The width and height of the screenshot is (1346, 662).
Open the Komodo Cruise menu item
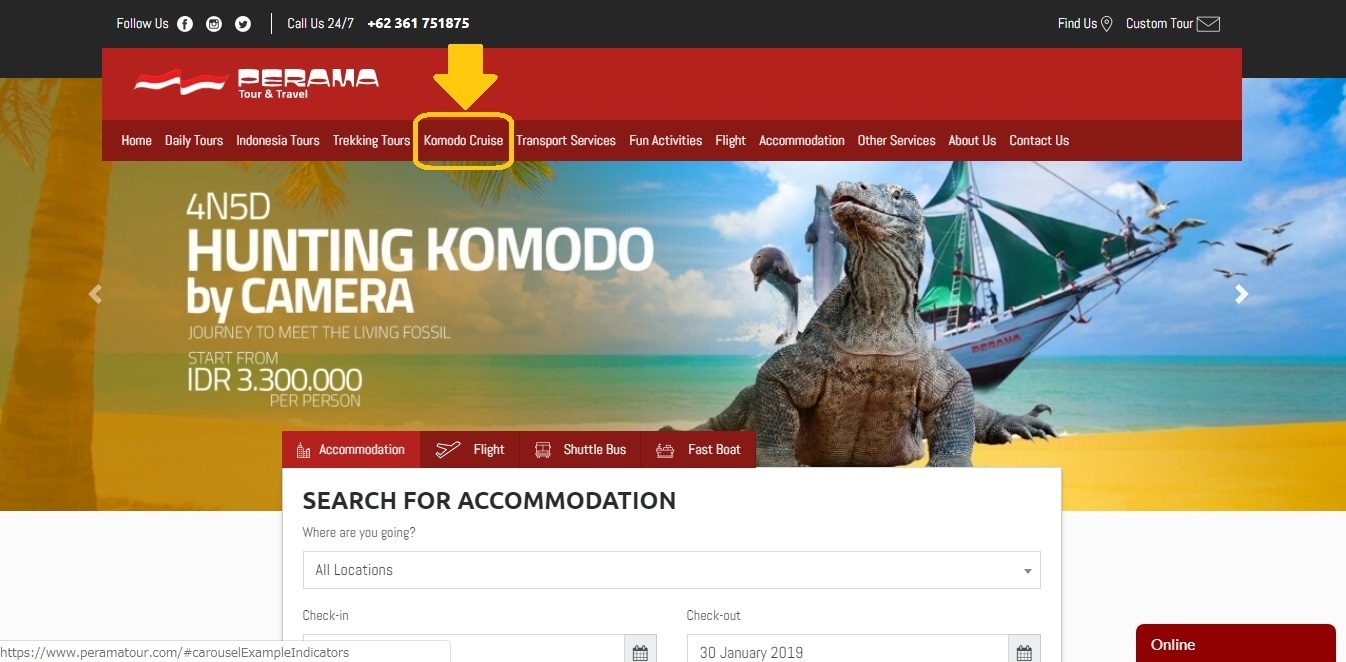point(463,141)
